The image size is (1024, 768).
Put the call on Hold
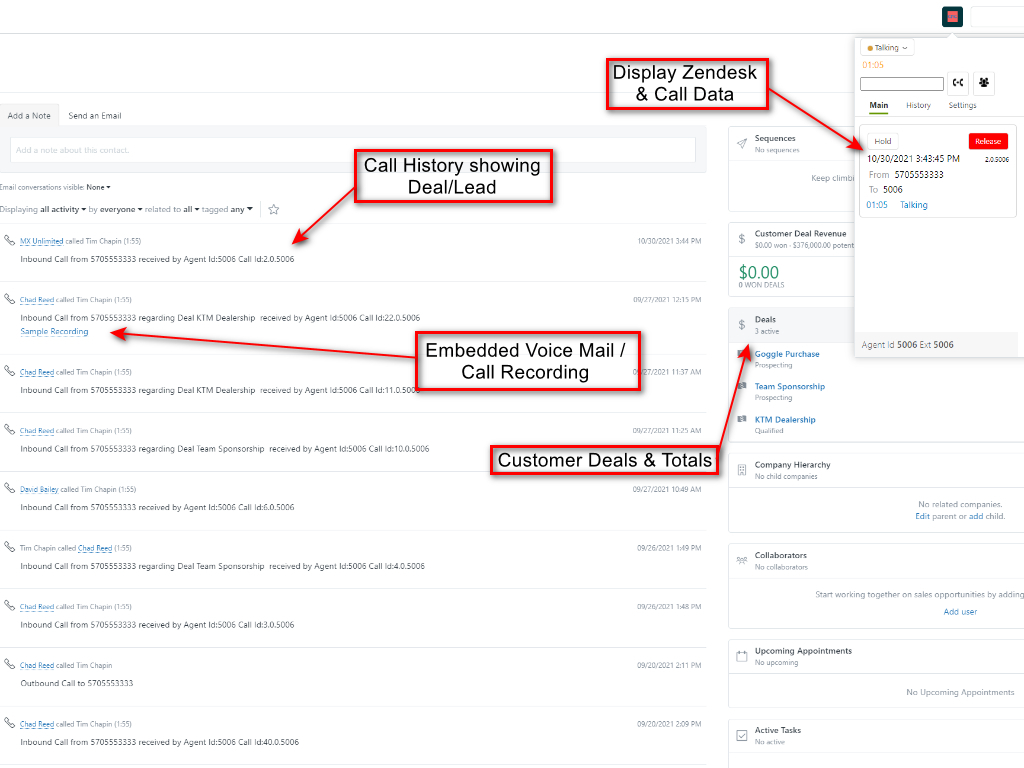tap(882, 141)
